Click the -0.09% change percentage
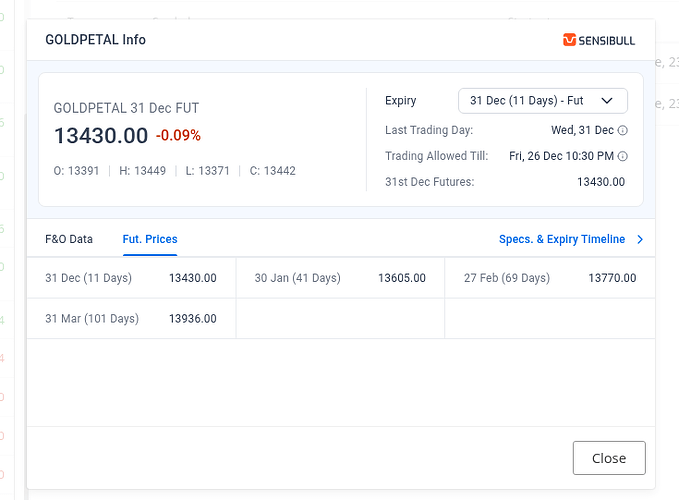Viewport: 679px width, 500px height. pyautogui.click(x=178, y=136)
